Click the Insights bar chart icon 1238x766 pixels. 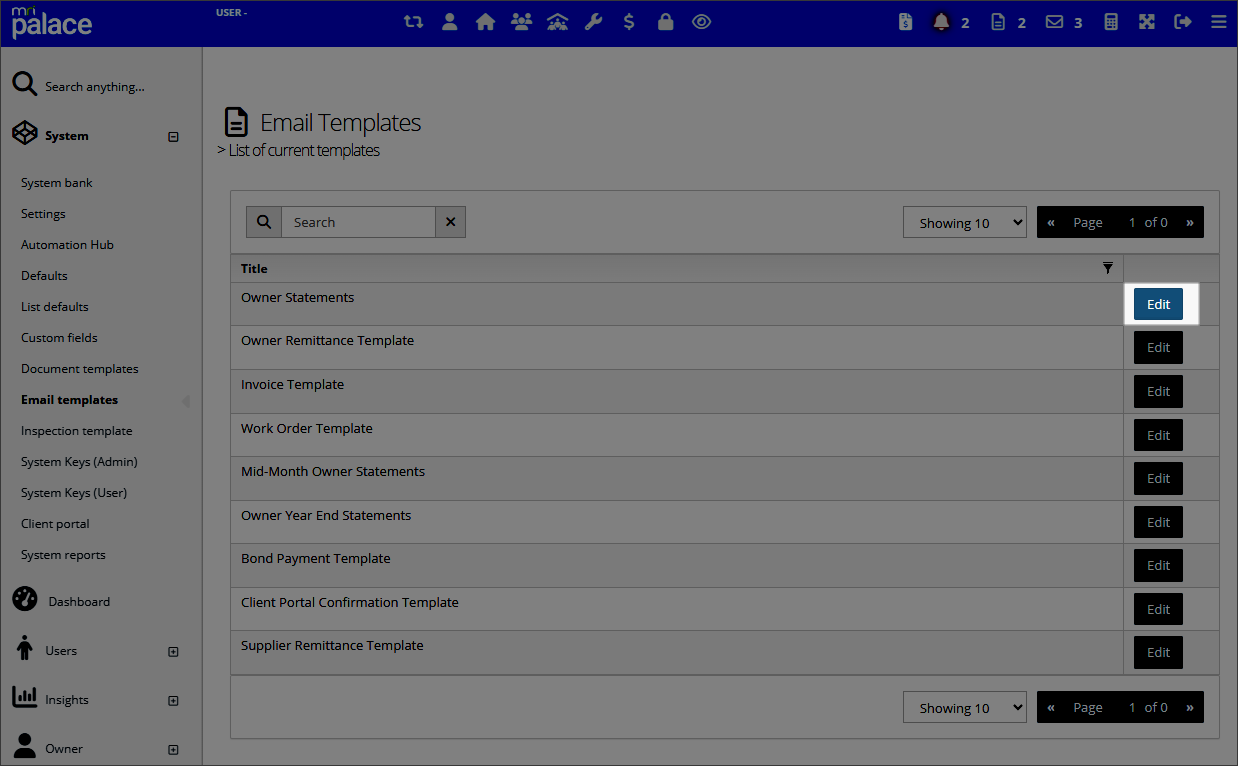tap(25, 698)
